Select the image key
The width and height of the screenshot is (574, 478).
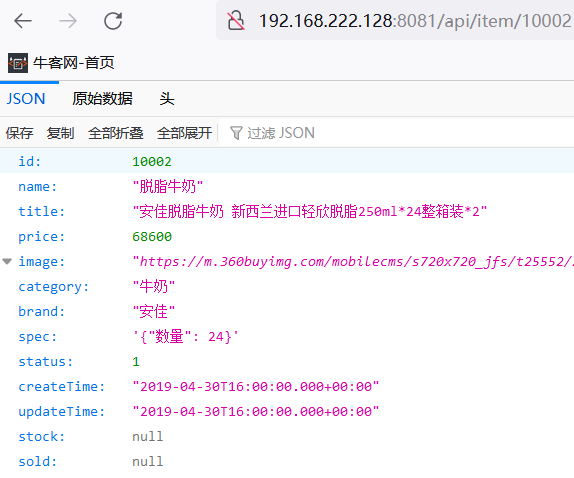(x=42, y=261)
